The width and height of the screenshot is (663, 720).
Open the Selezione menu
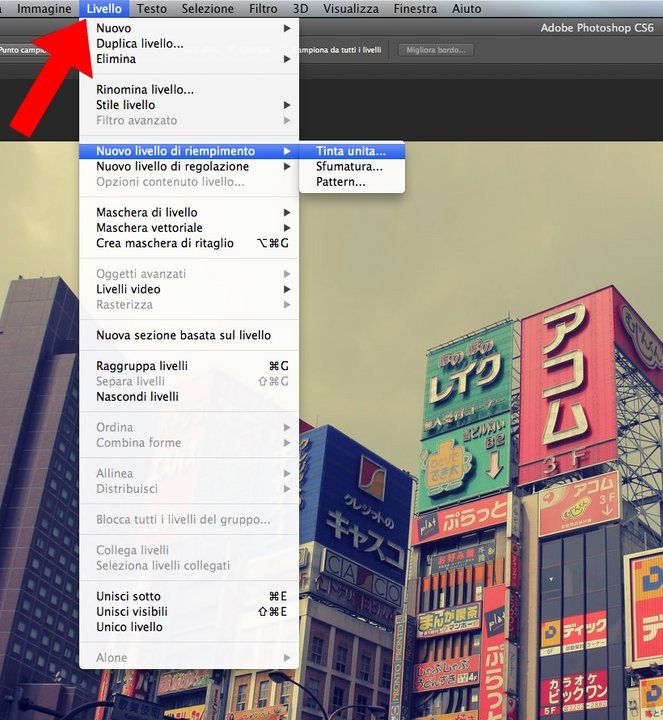pos(208,9)
